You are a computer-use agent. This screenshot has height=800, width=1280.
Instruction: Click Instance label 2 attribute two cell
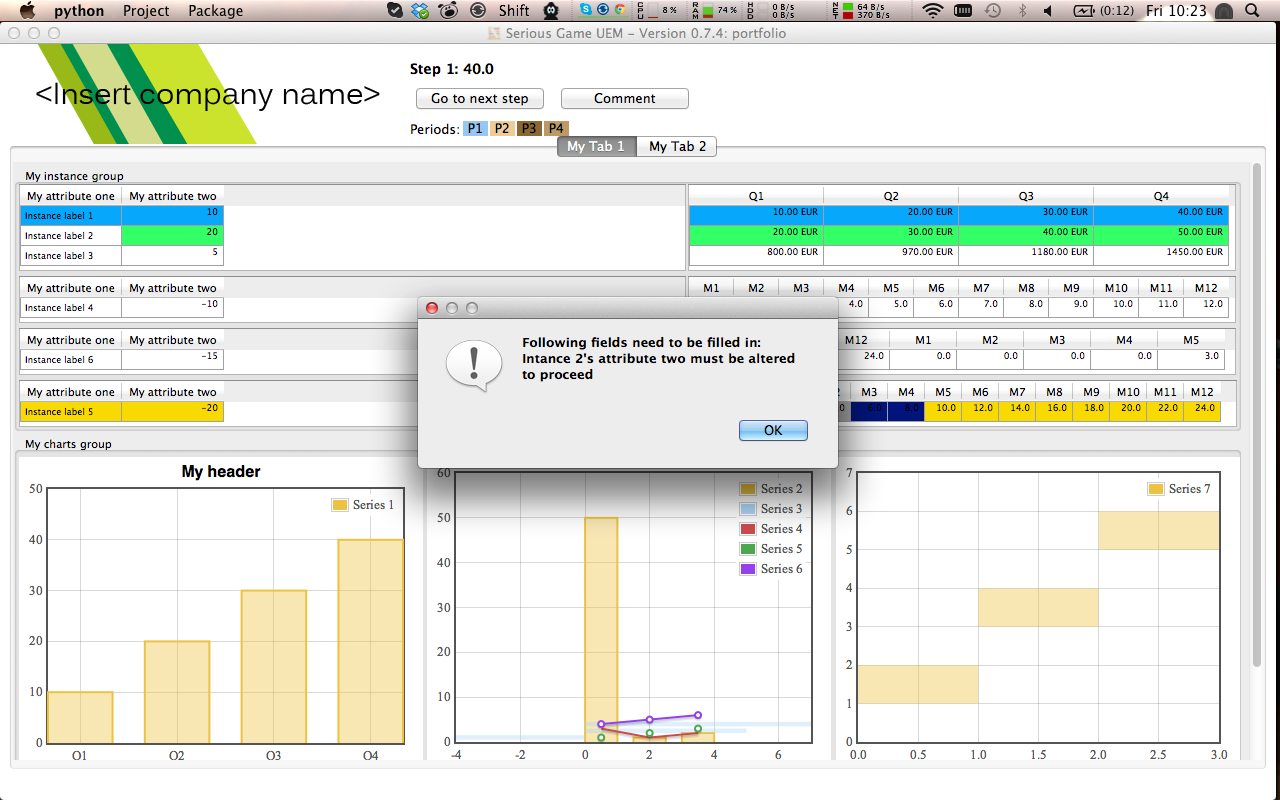pos(172,236)
